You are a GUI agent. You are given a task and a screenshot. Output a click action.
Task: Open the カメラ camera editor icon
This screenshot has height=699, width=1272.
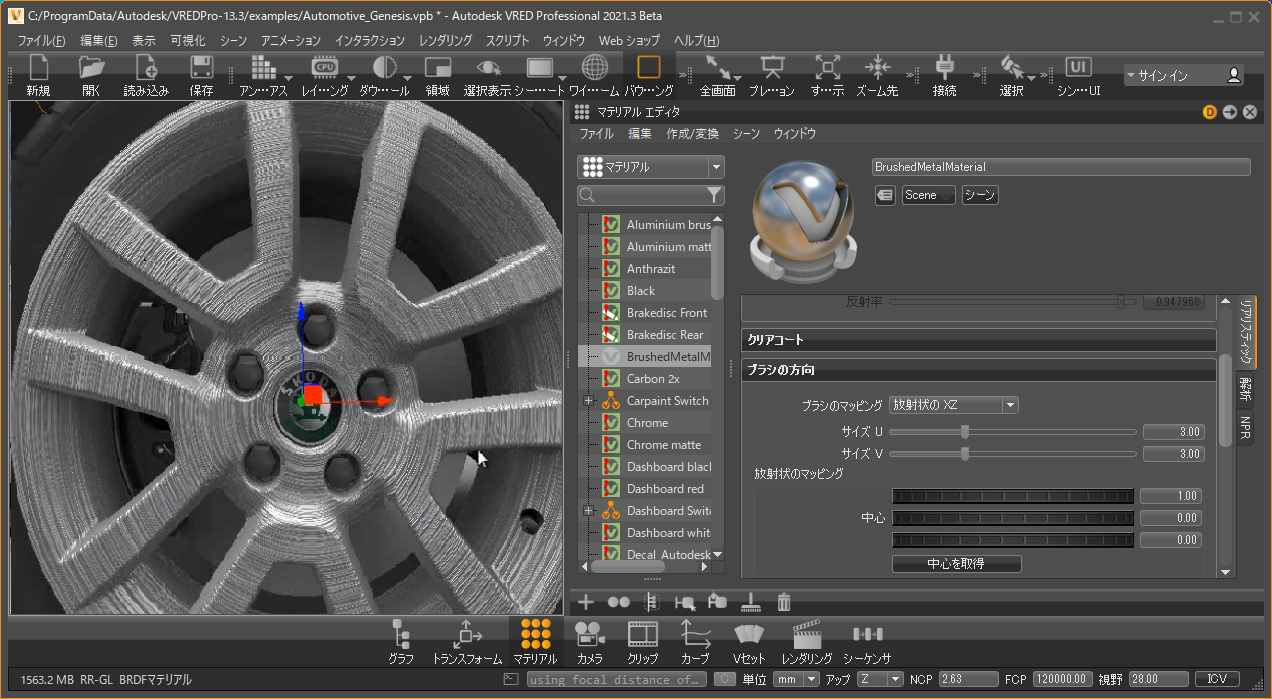pyautogui.click(x=589, y=634)
